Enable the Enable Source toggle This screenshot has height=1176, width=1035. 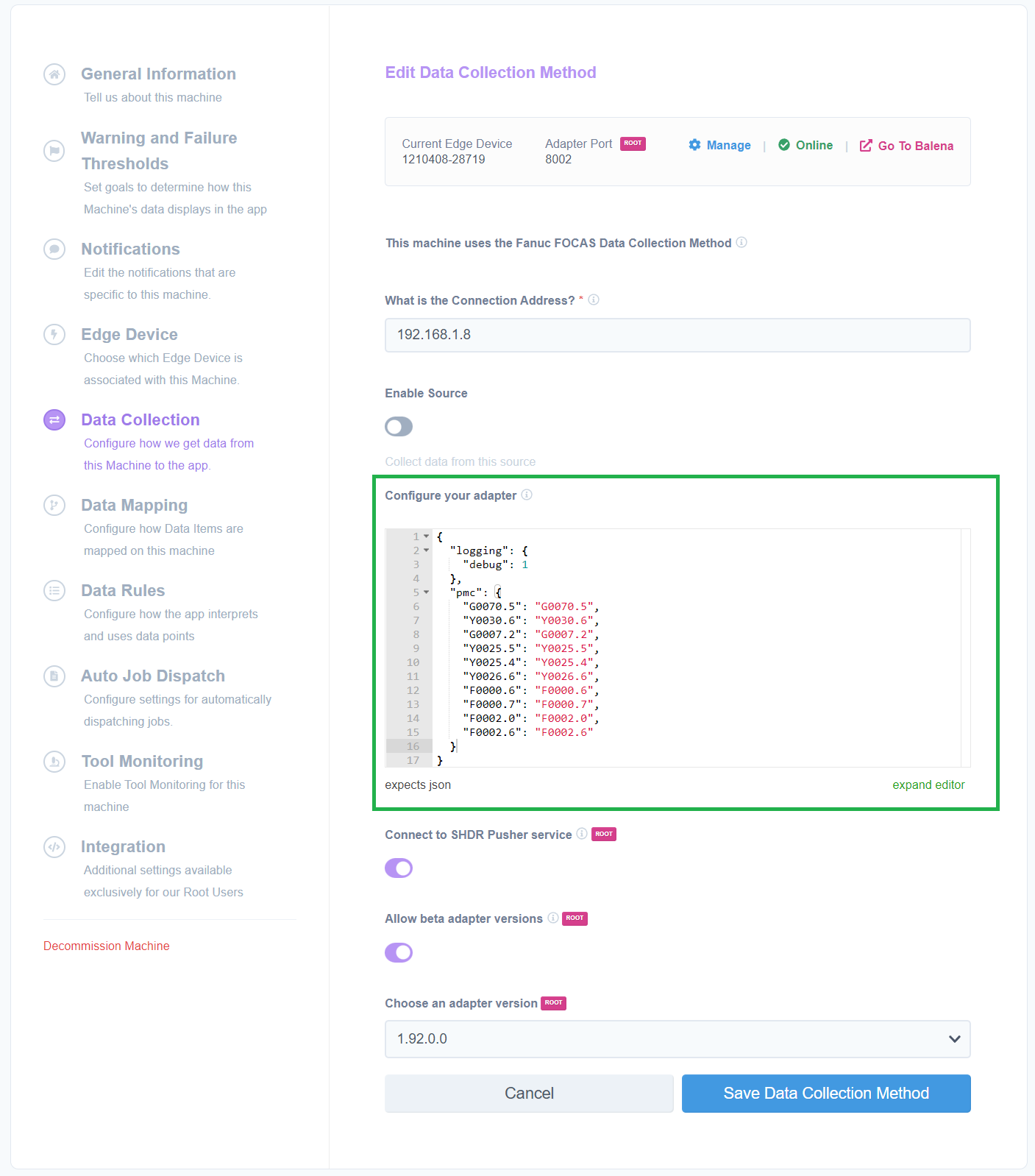[x=399, y=427]
